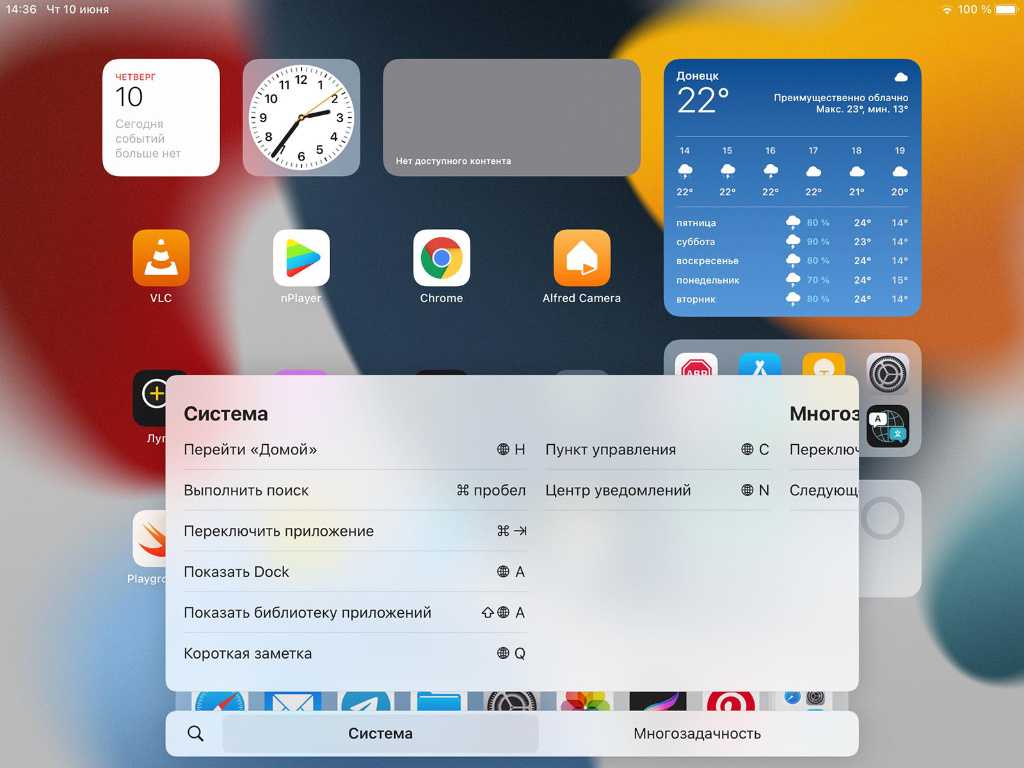Viewport: 1024px width, 768px height.
Task: Open the Chrome browser
Action: [441, 258]
